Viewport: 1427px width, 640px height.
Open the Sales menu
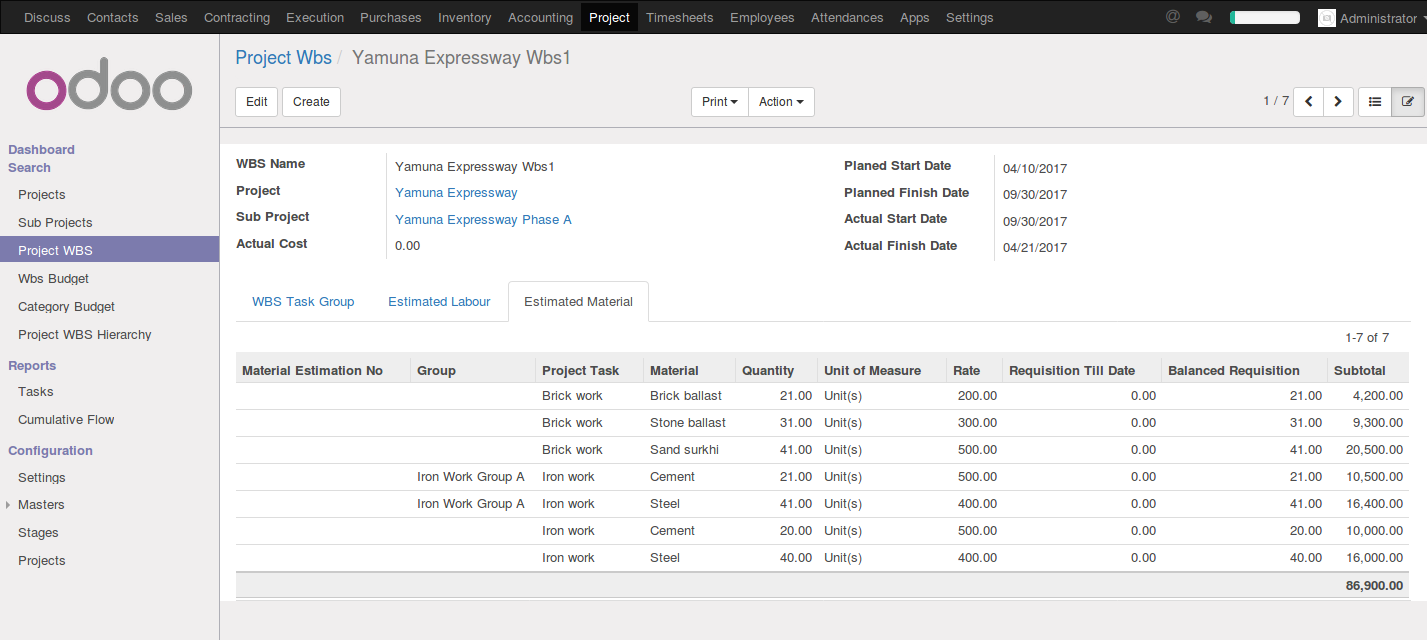point(171,17)
